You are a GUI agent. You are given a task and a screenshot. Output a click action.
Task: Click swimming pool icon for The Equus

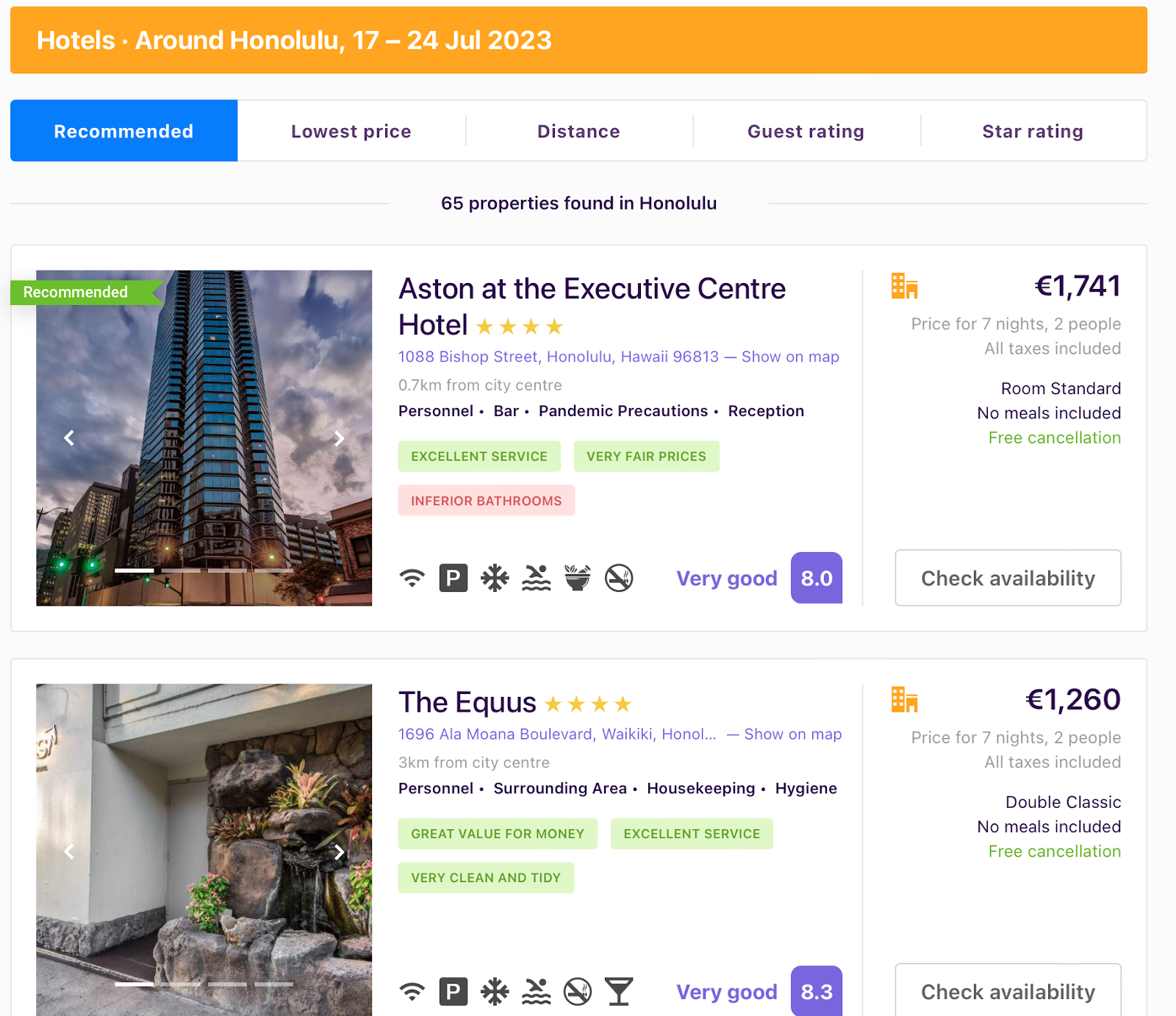[537, 992]
